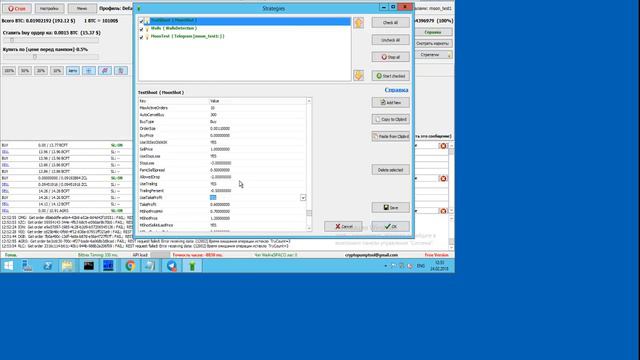
Task: Open the UseTakeProfit value dropdown
Action: click(303, 198)
